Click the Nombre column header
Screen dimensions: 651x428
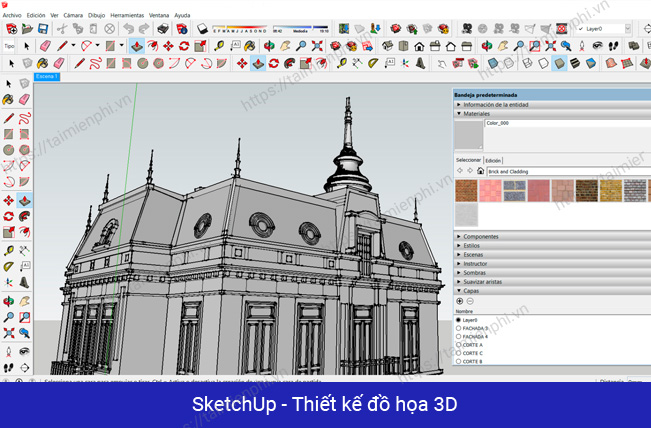point(464,311)
